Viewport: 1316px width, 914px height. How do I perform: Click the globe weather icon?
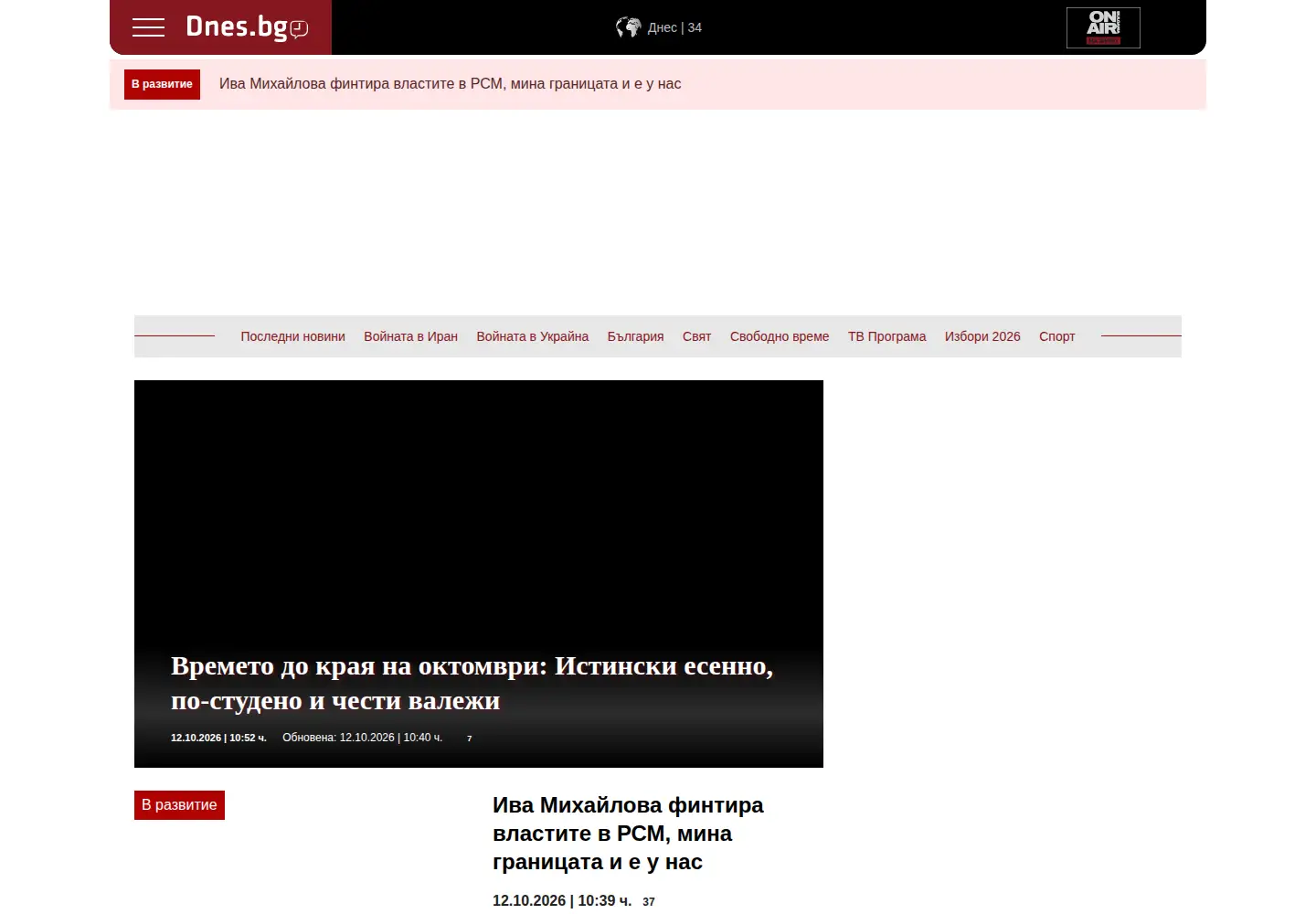pyautogui.click(x=628, y=27)
